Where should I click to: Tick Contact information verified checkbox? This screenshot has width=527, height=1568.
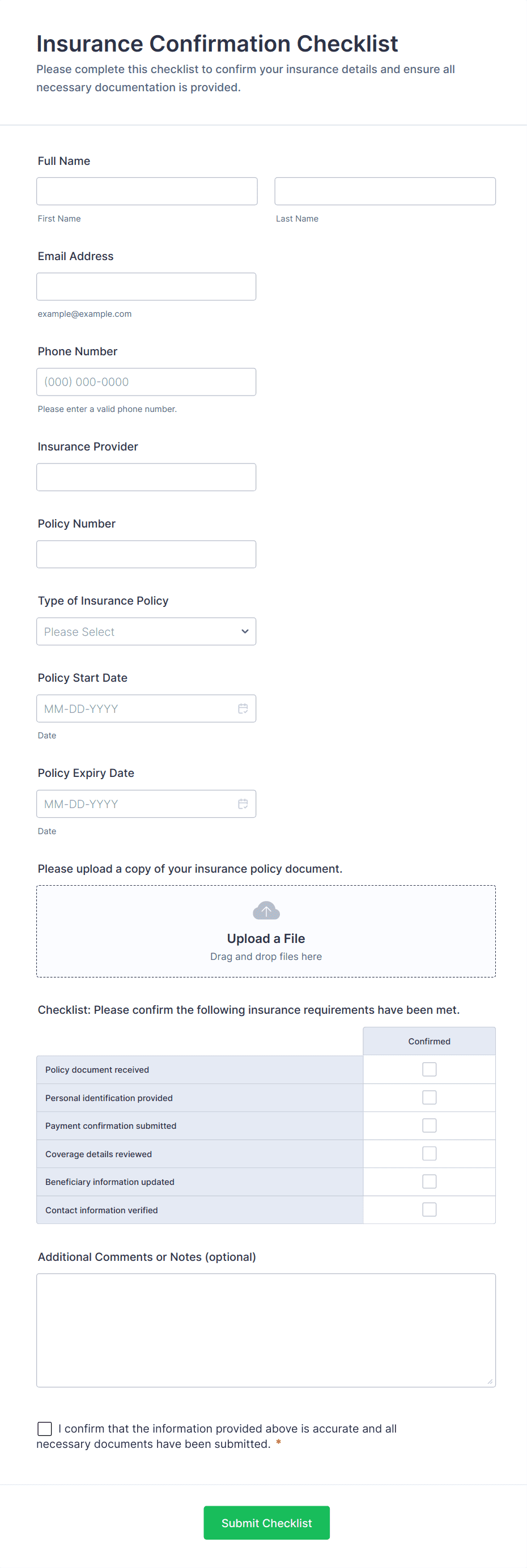(429, 1209)
